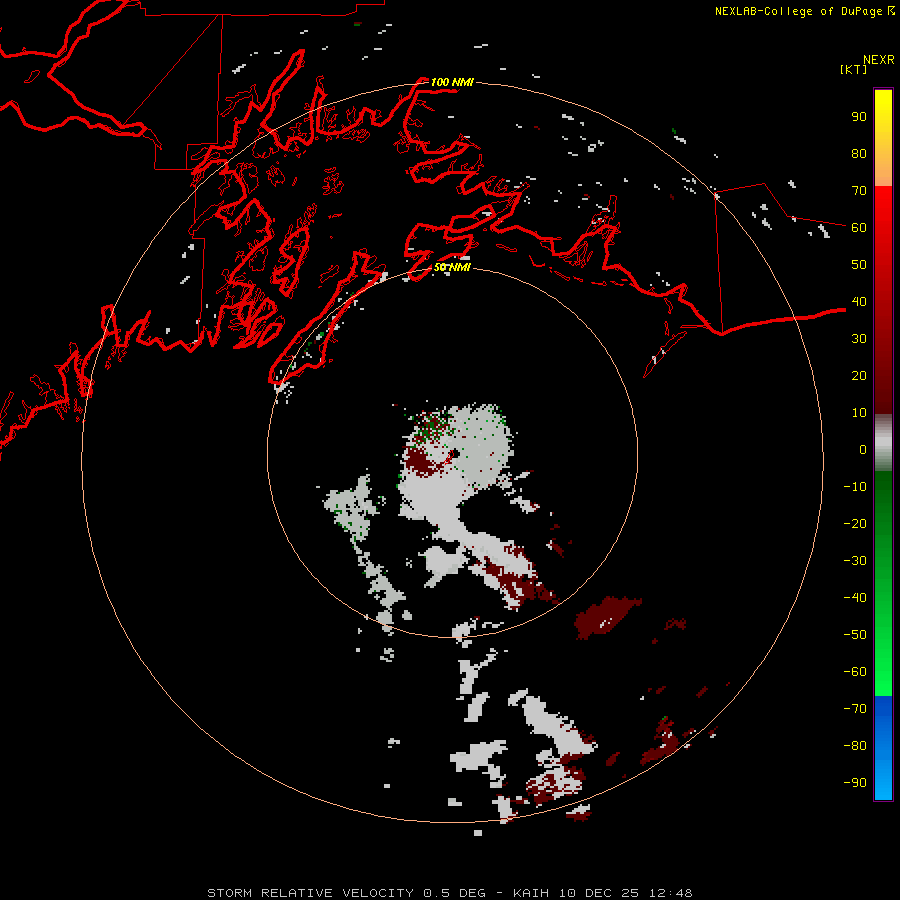Click the "10 DEC 25 12:48" timestamp
The width and height of the screenshot is (900, 900).
tap(626, 893)
